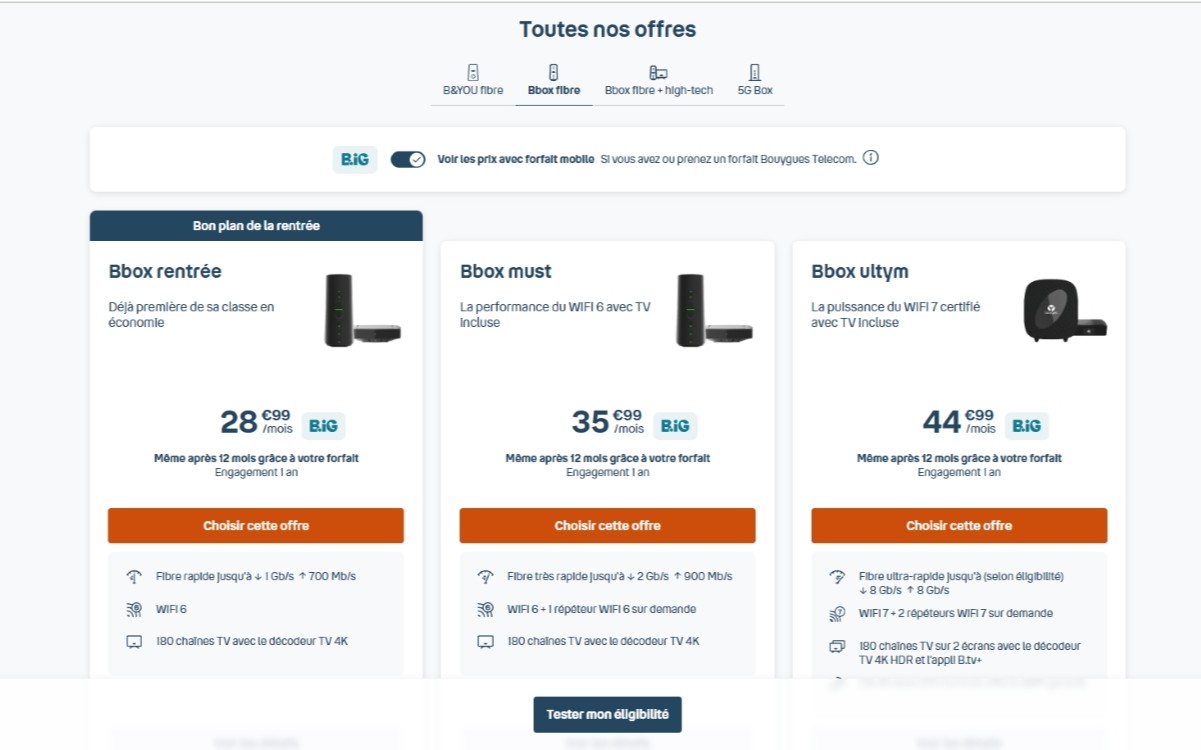Image resolution: width=1201 pixels, height=750 pixels.
Task: Toggle the 'Voir les prix avec forfait mobile' switch
Action: (x=408, y=158)
